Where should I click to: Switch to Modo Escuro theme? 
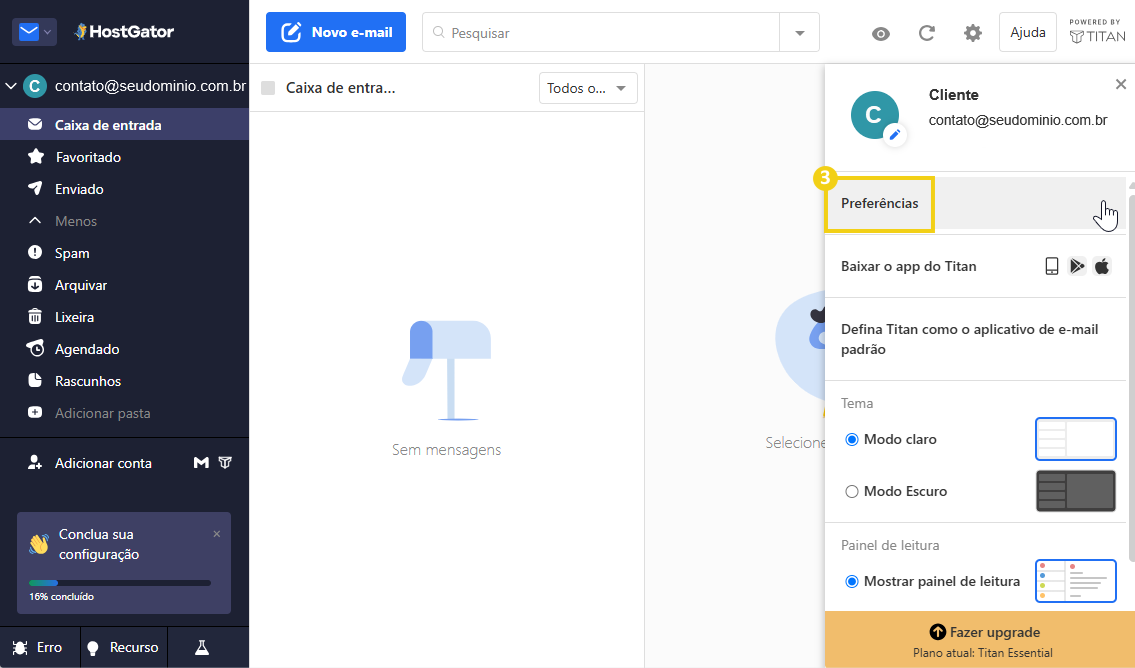853,491
